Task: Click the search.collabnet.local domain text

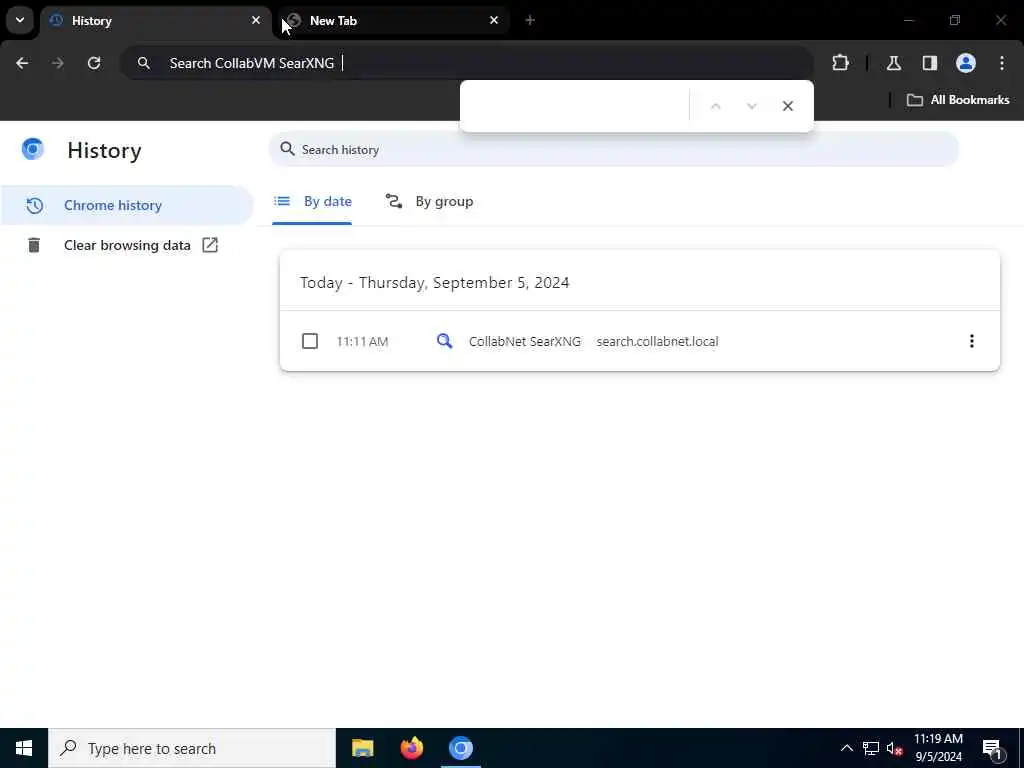Action: point(657,342)
